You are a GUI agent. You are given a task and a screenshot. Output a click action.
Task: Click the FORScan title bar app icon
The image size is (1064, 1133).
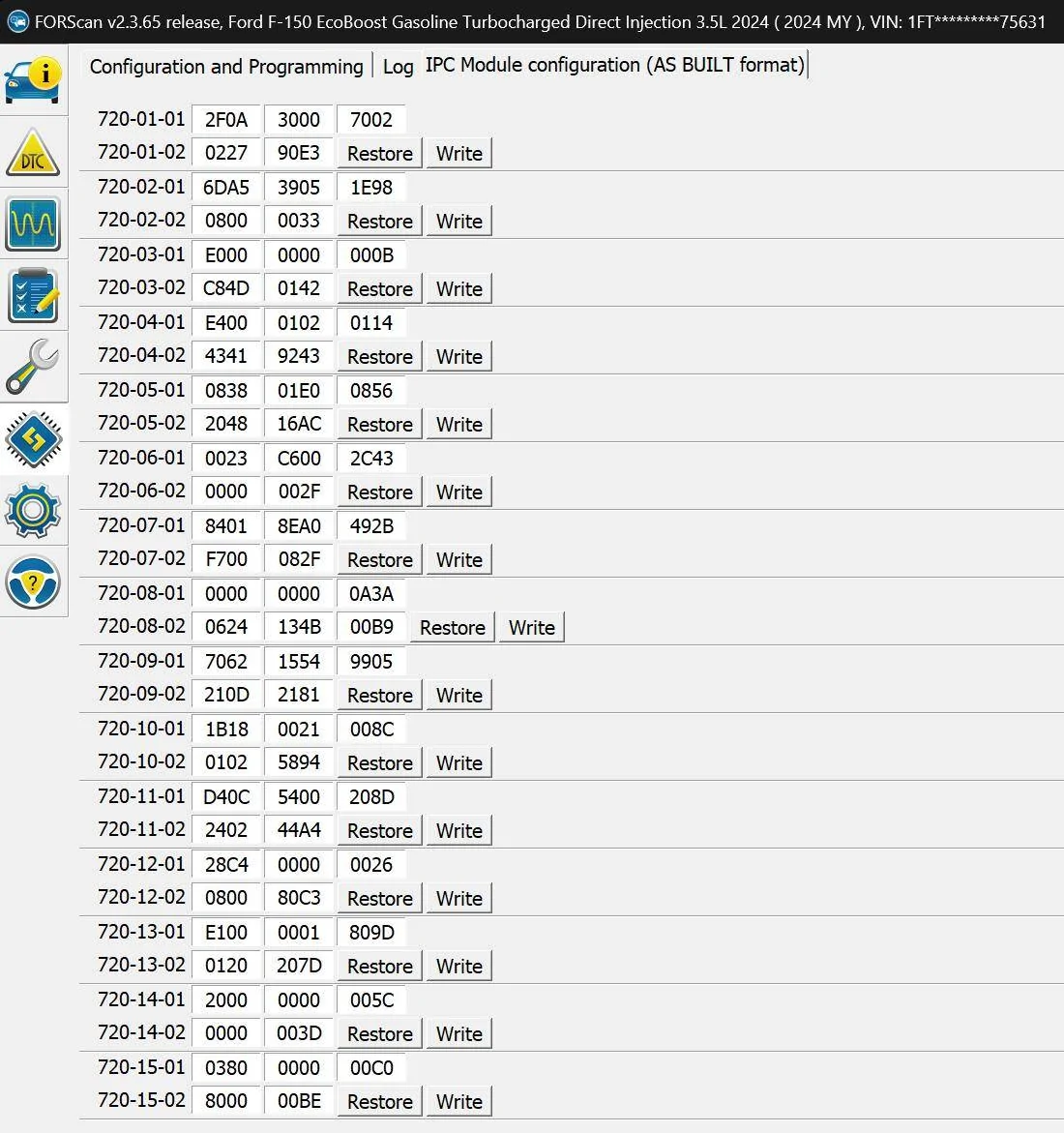click(17, 21)
